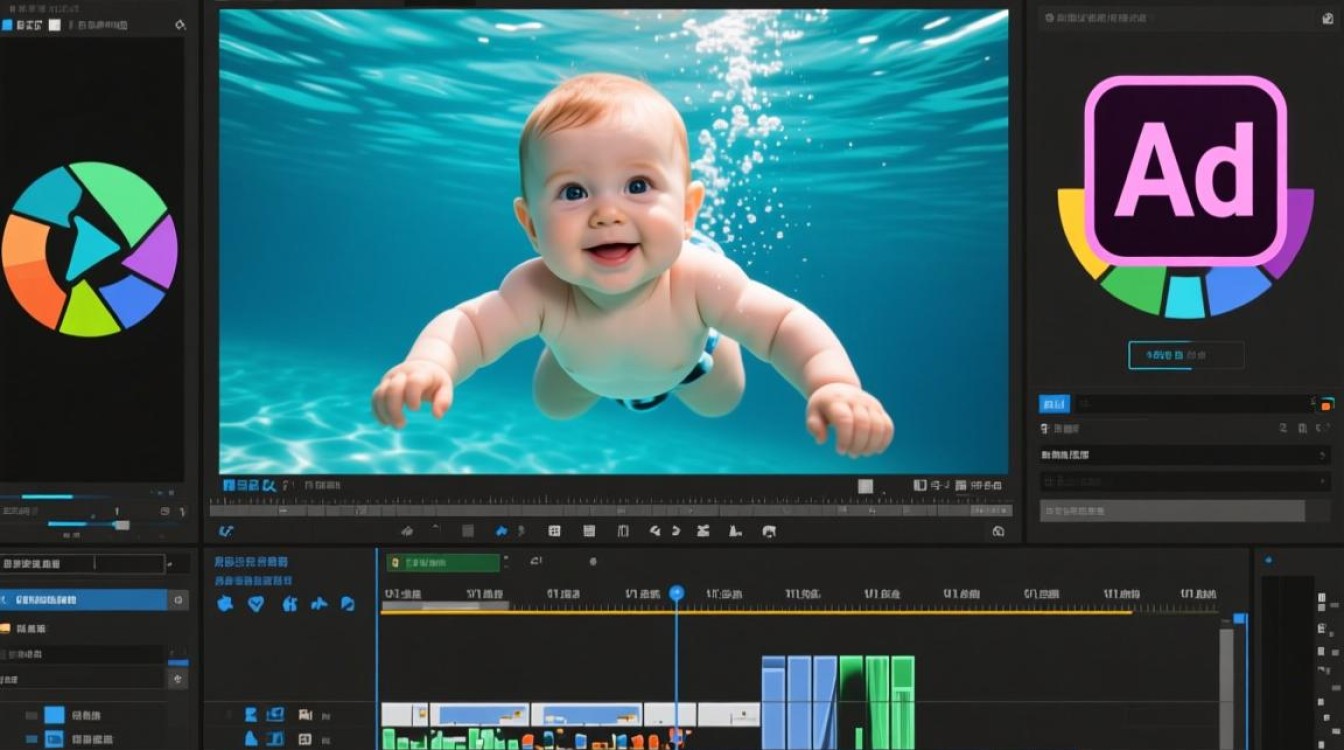1344x750 pixels.
Task: Click the blue playhead handle on timeline ruler
Action: click(677, 593)
